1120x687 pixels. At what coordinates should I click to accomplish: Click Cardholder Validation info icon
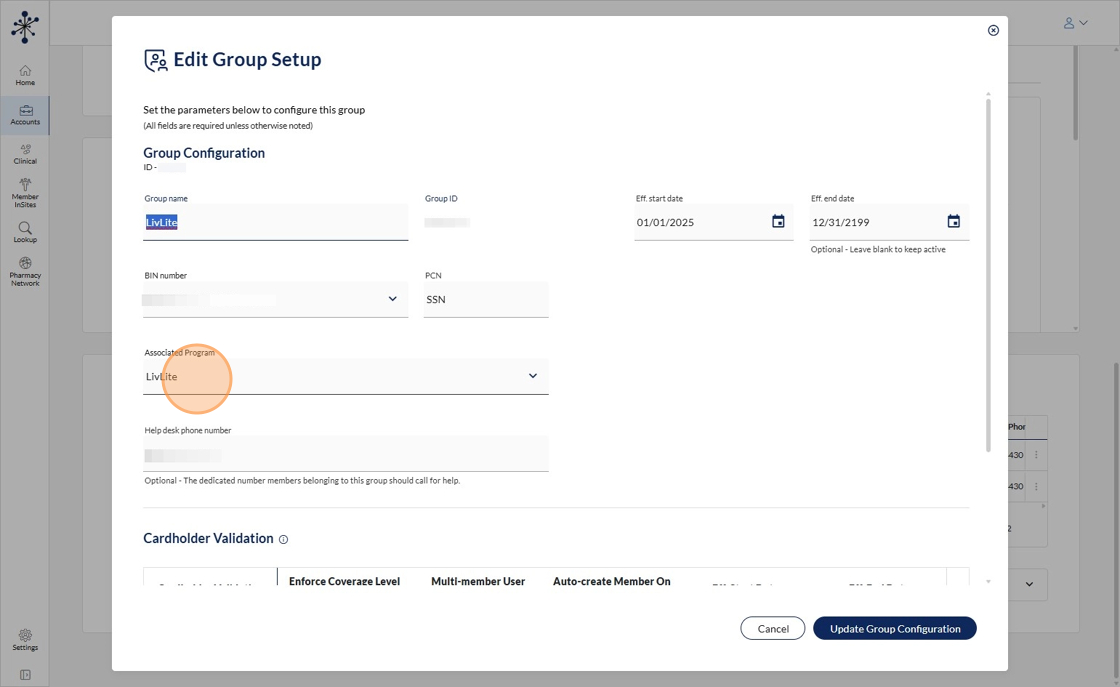point(283,540)
